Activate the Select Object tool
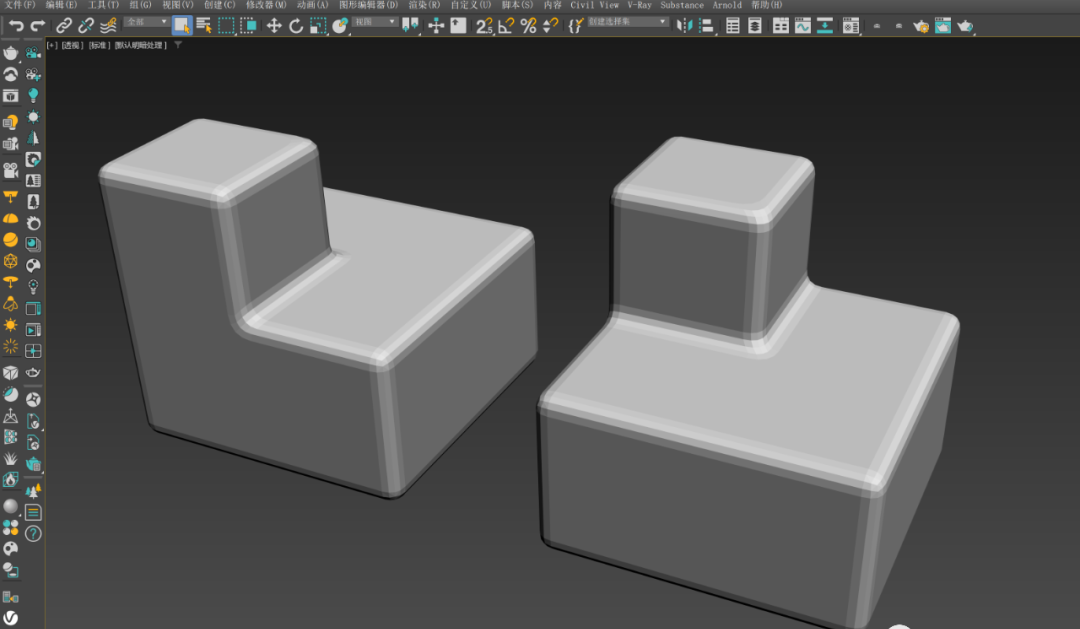Screen dimensions: 1080x629 tap(182, 25)
